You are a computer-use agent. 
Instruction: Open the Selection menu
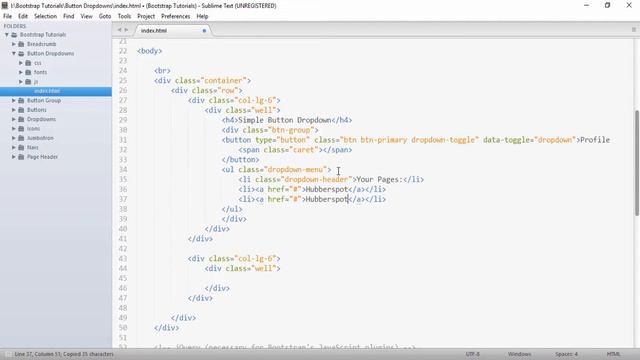point(45,16)
